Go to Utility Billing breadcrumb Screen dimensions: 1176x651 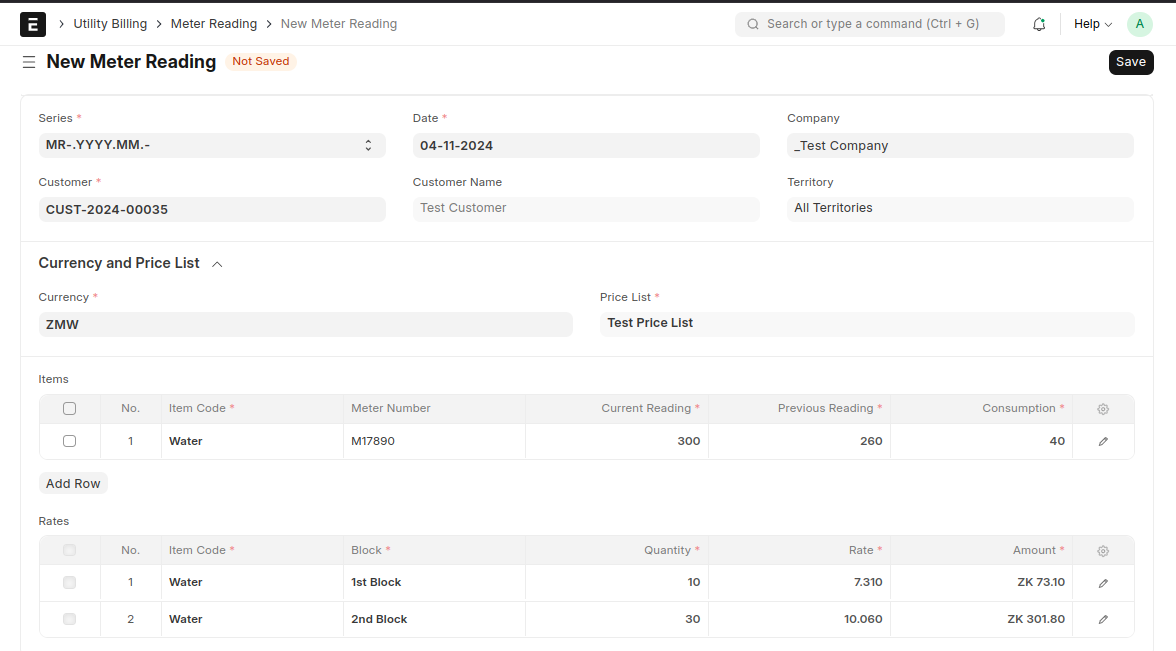point(110,24)
